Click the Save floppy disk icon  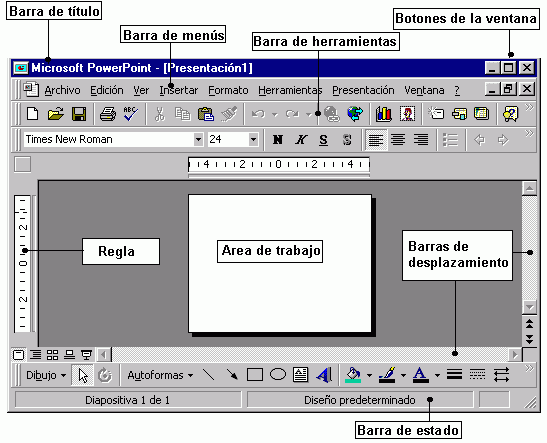click(79, 114)
